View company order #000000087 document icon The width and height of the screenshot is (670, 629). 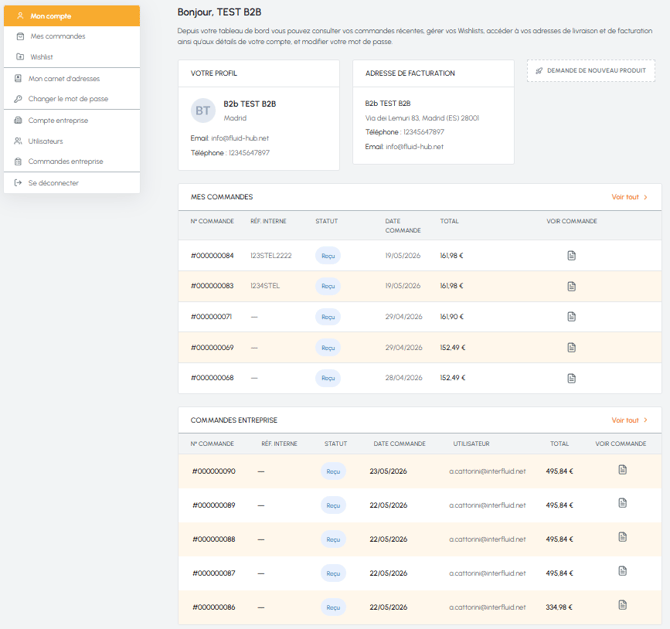click(x=623, y=571)
